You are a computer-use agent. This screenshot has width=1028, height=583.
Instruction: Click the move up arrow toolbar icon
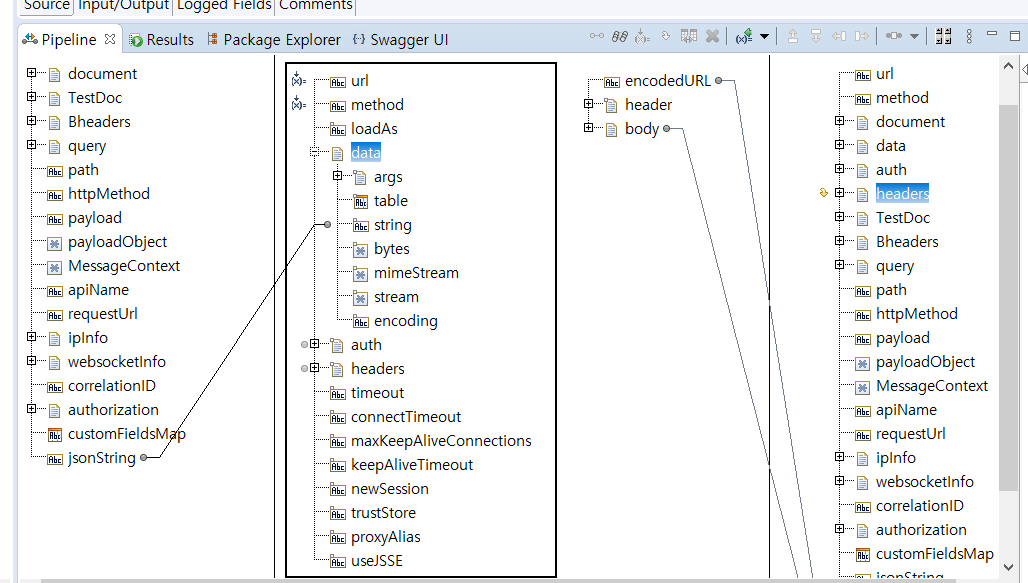(x=793, y=37)
